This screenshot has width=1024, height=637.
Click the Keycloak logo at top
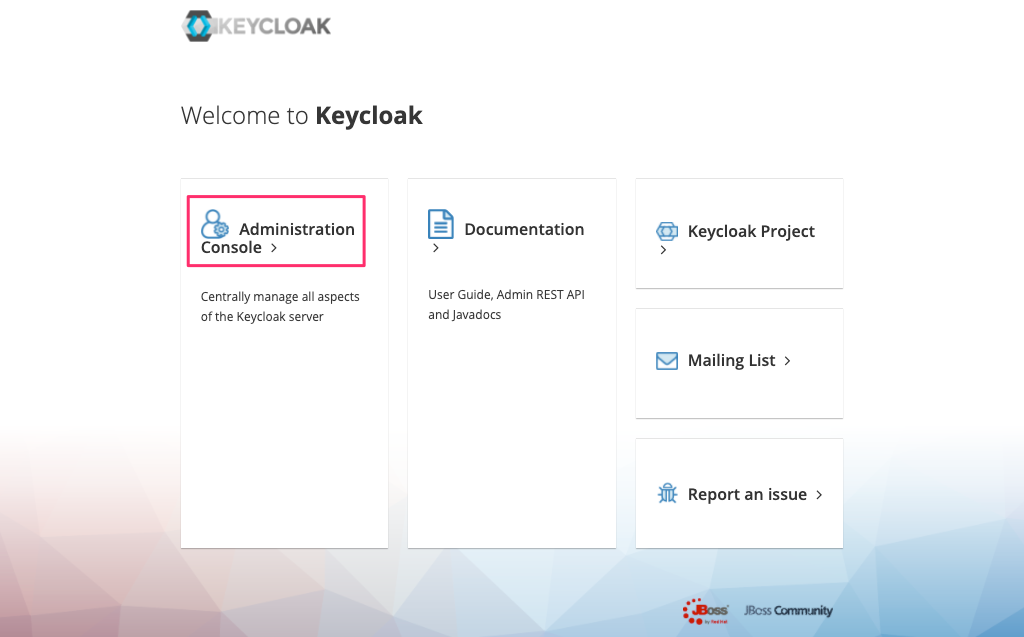point(257,26)
